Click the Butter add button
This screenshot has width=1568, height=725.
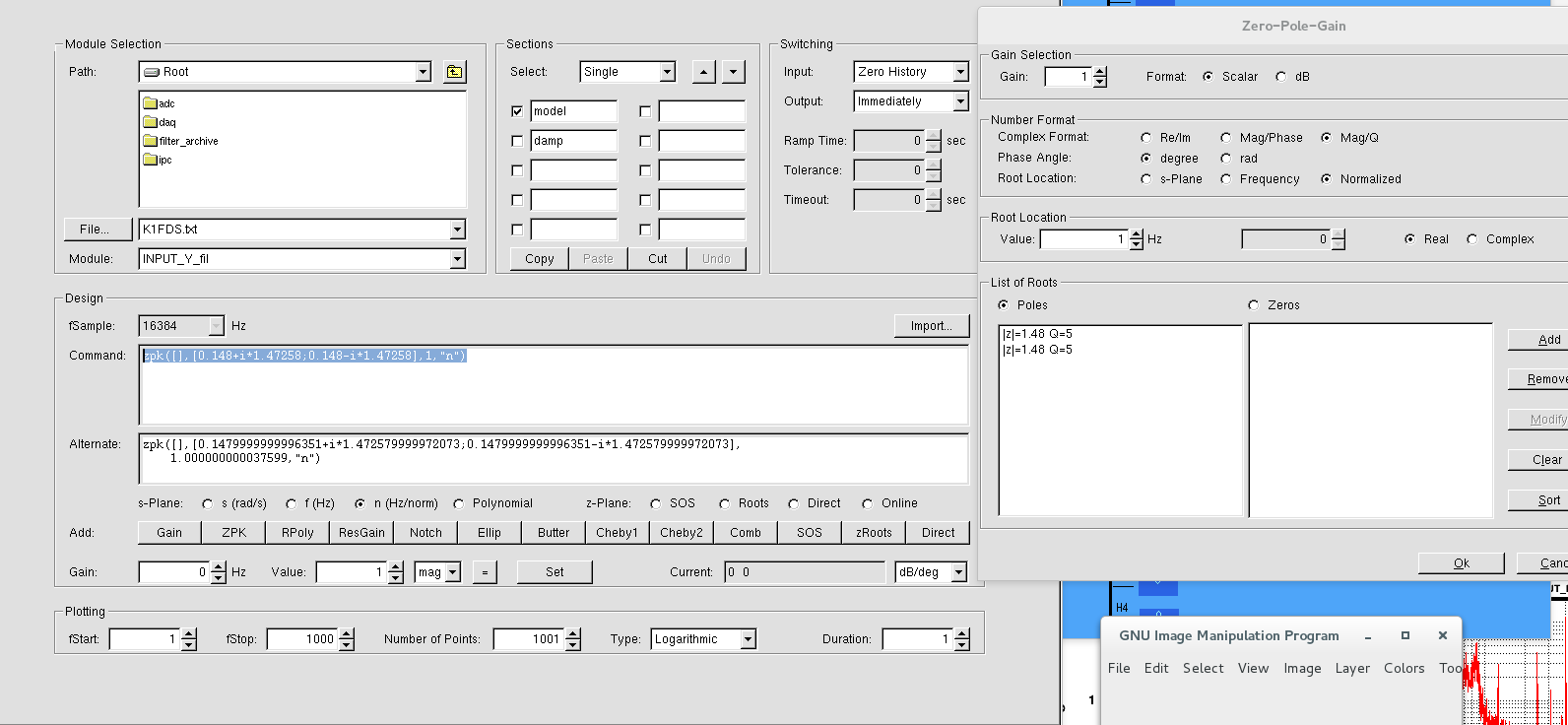554,533
